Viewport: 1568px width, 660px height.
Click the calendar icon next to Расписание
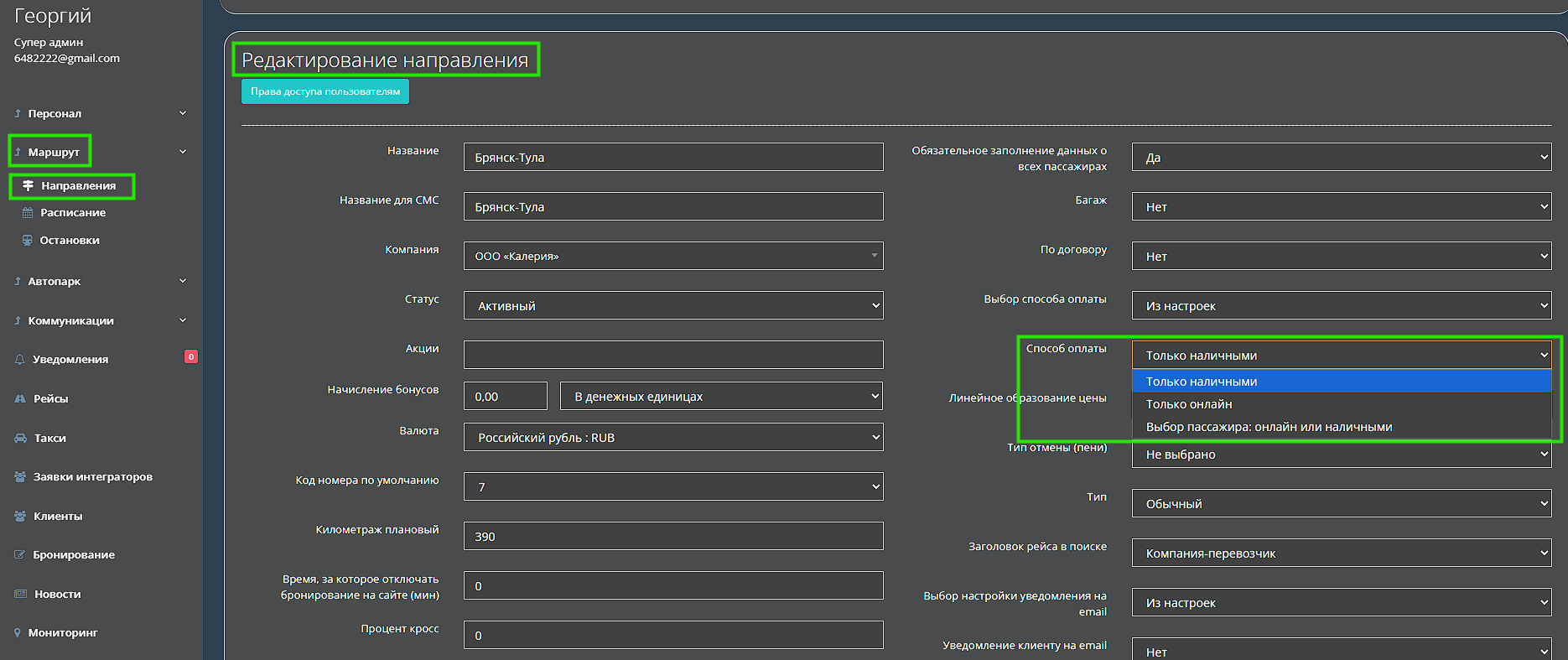point(28,213)
